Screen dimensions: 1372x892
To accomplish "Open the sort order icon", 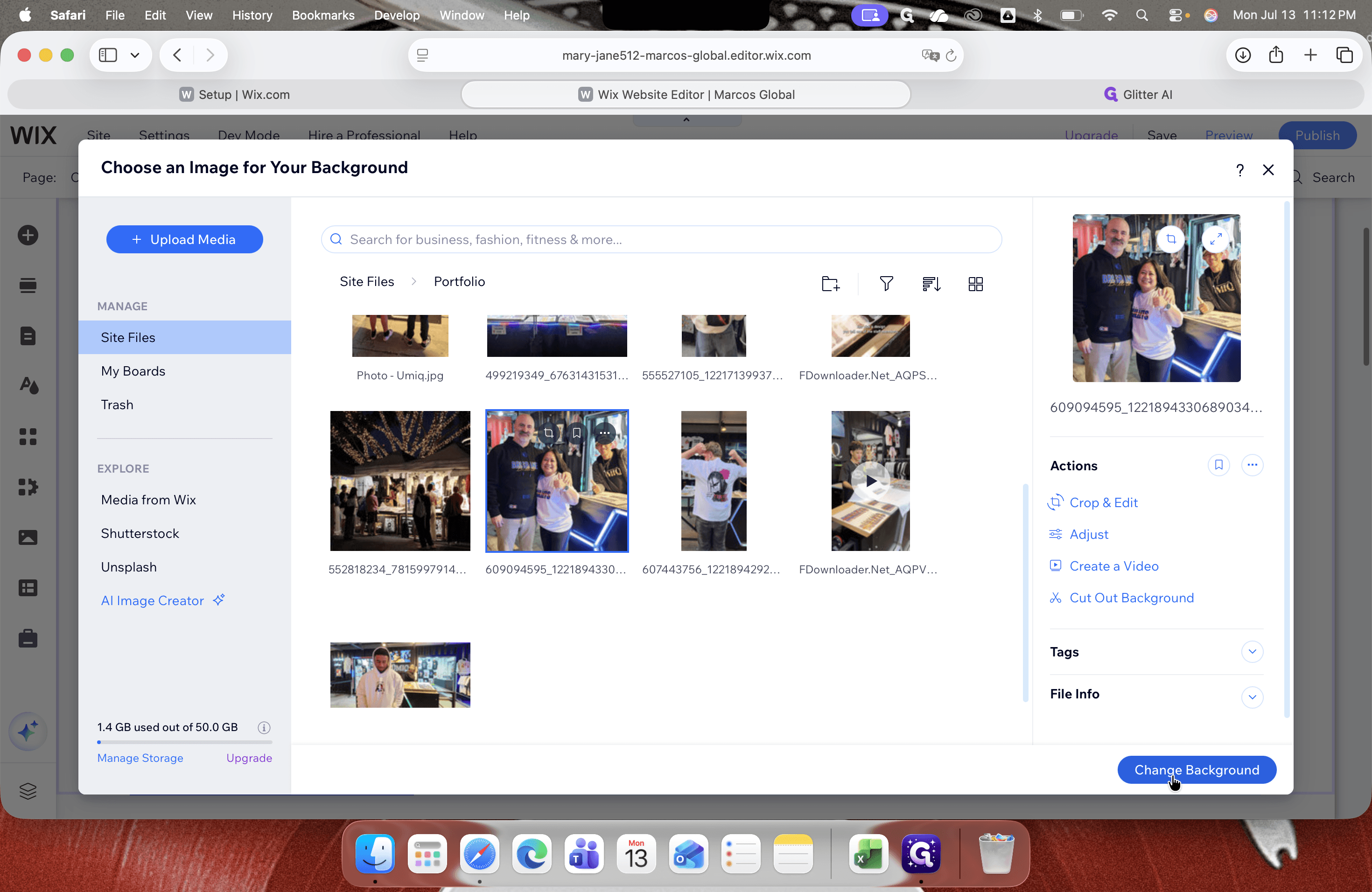I will (931, 284).
